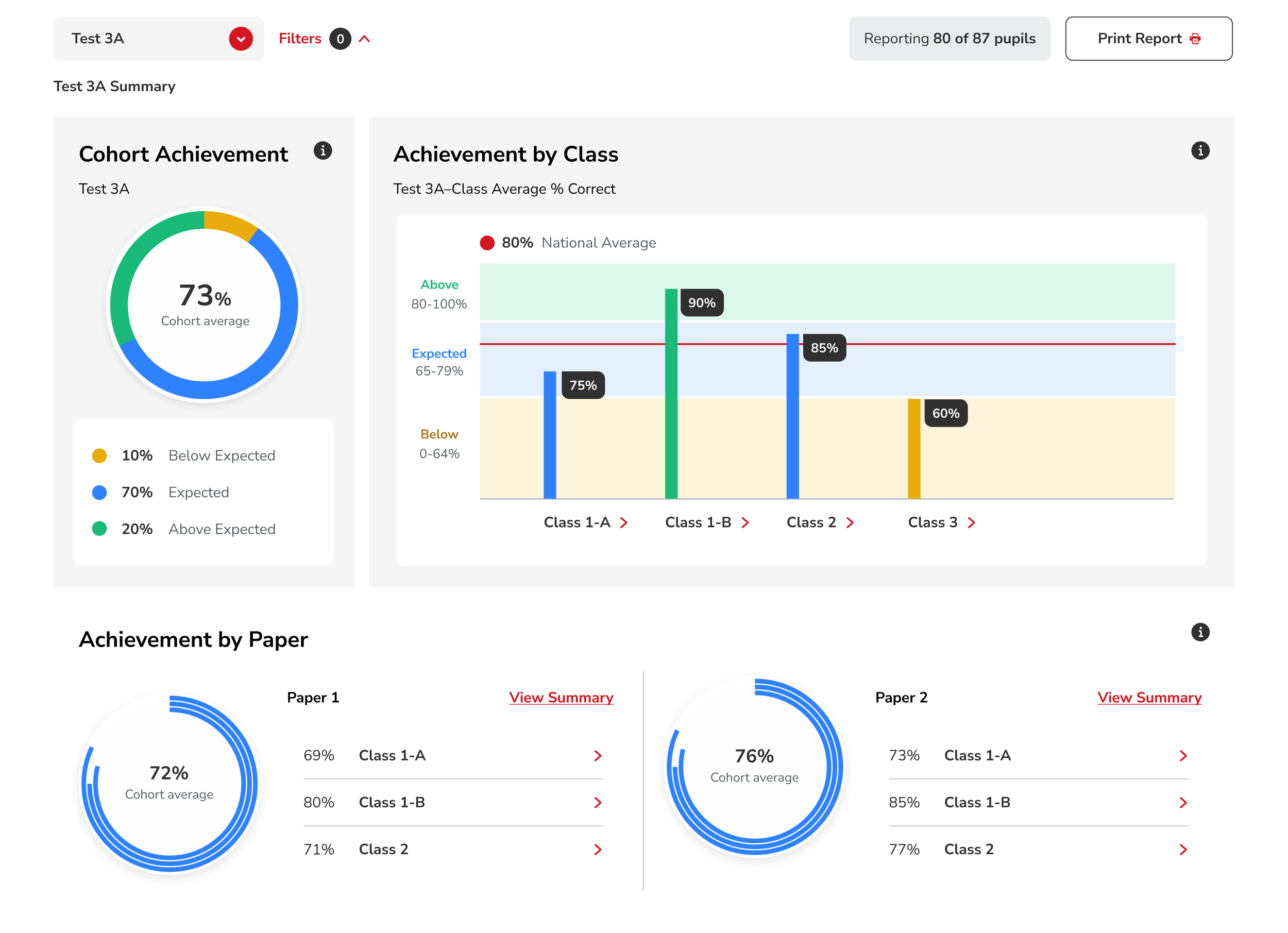Click arrow next to Class 3
Screen dimensions: 1288x933
pyautogui.click(x=971, y=522)
